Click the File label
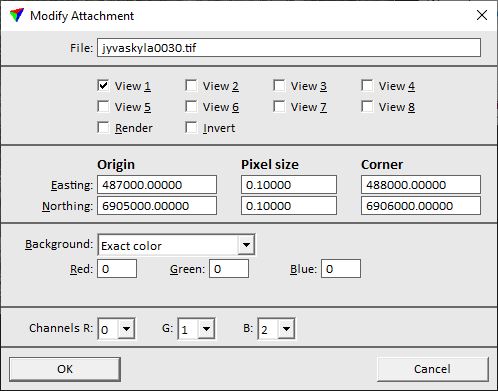This screenshot has width=498, height=391. pos(81,48)
